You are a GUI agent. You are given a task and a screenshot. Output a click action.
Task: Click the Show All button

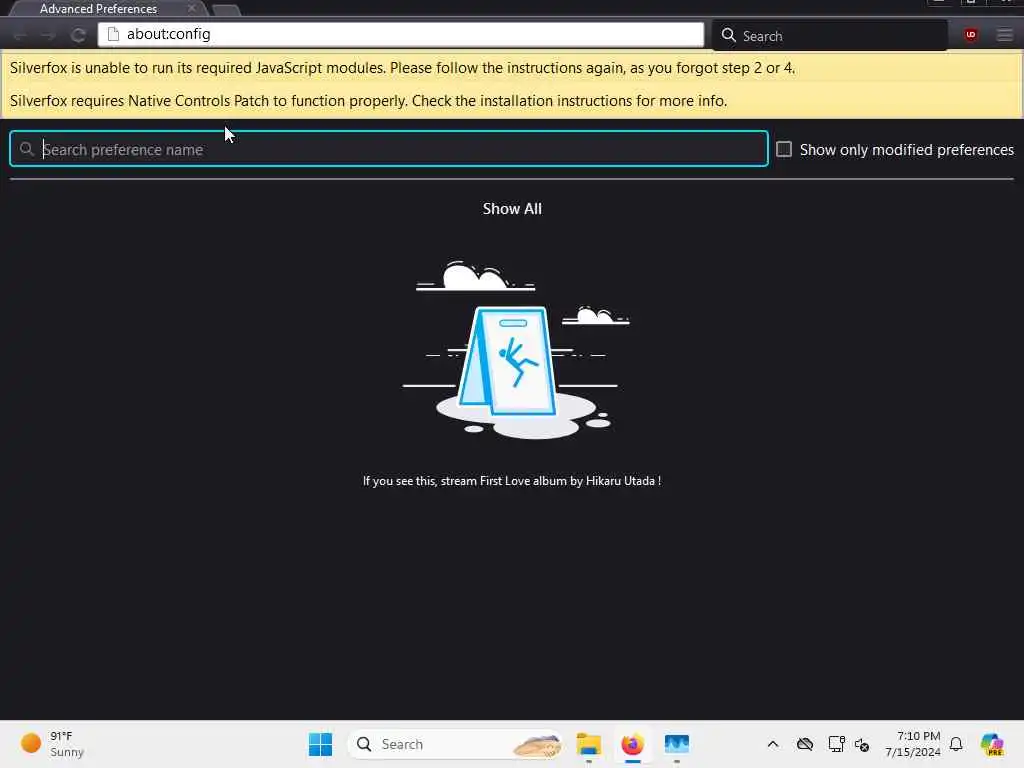tap(512, 209)
